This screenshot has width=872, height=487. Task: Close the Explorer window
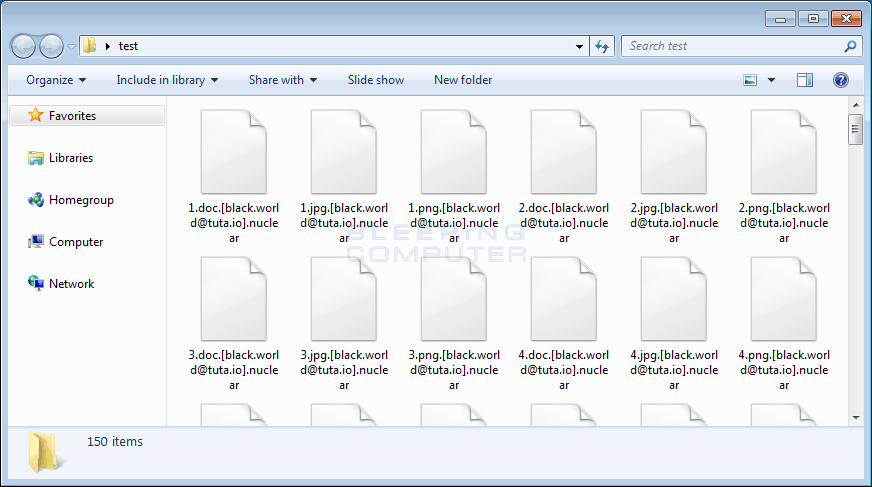[x=846, y=19]
